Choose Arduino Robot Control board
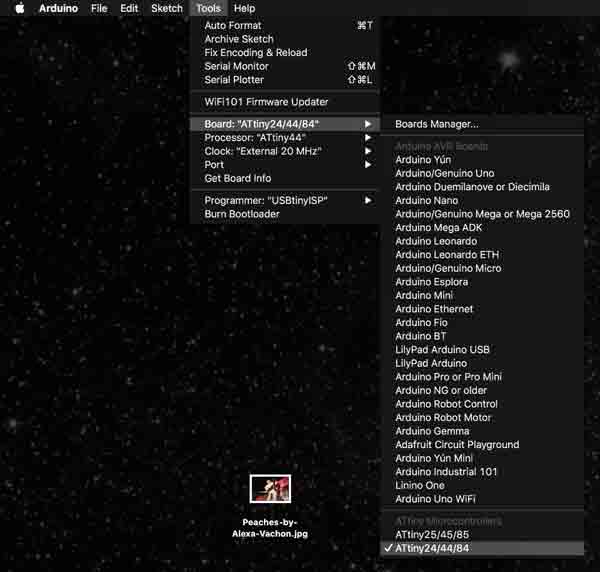600x572 pixels. (x=483, y=404)
